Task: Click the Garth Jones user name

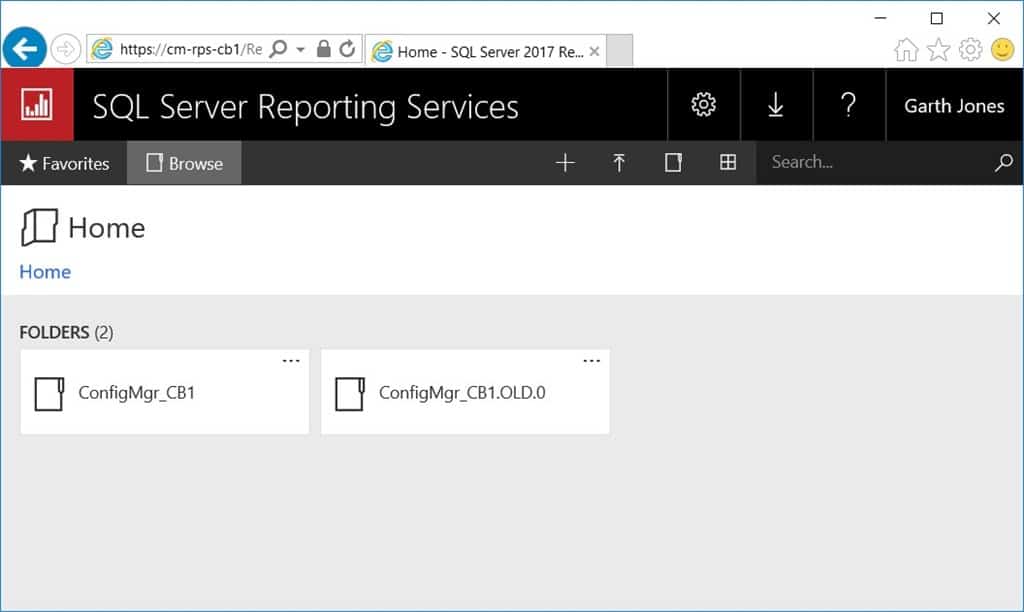Action: (x=954, y=106)
